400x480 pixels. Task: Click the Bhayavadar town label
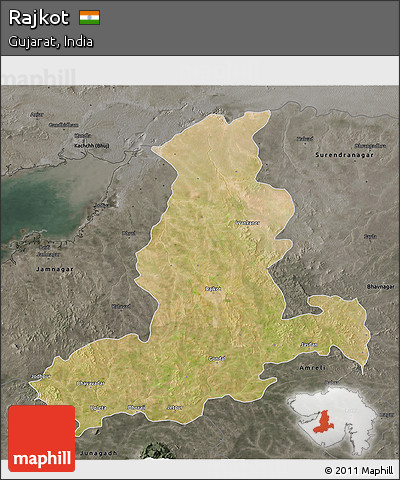click(91, 383)
